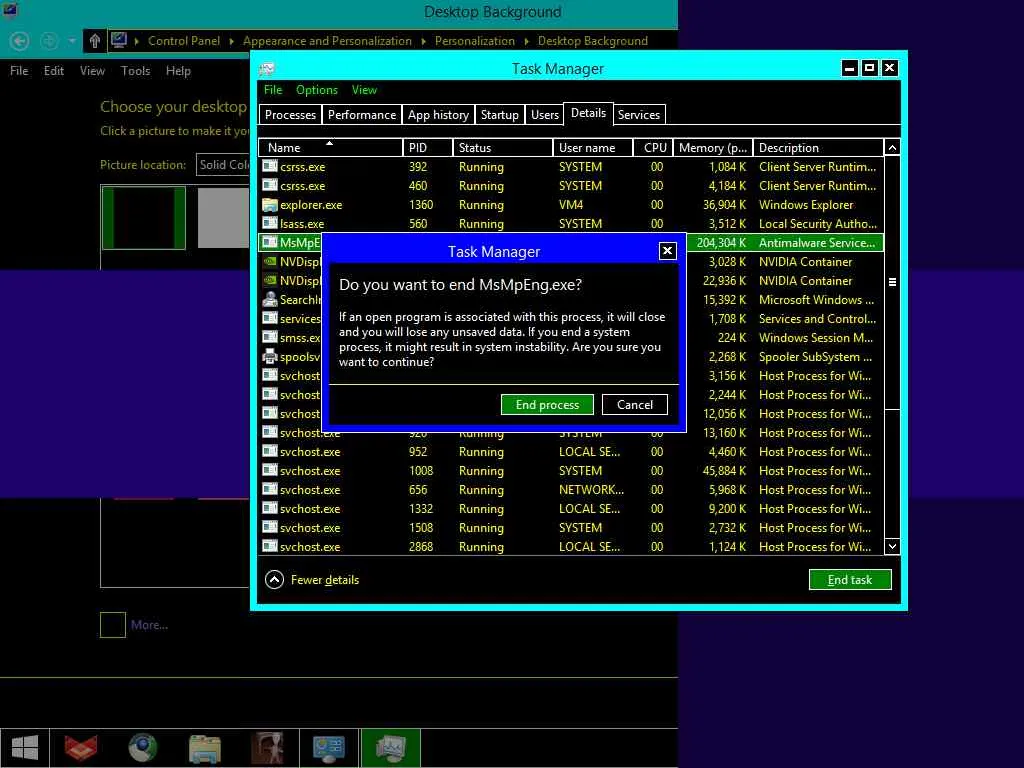The image size is (1024, 768).
Task: Open the Control Panel taskbar icon
Action: coord(328,748)
